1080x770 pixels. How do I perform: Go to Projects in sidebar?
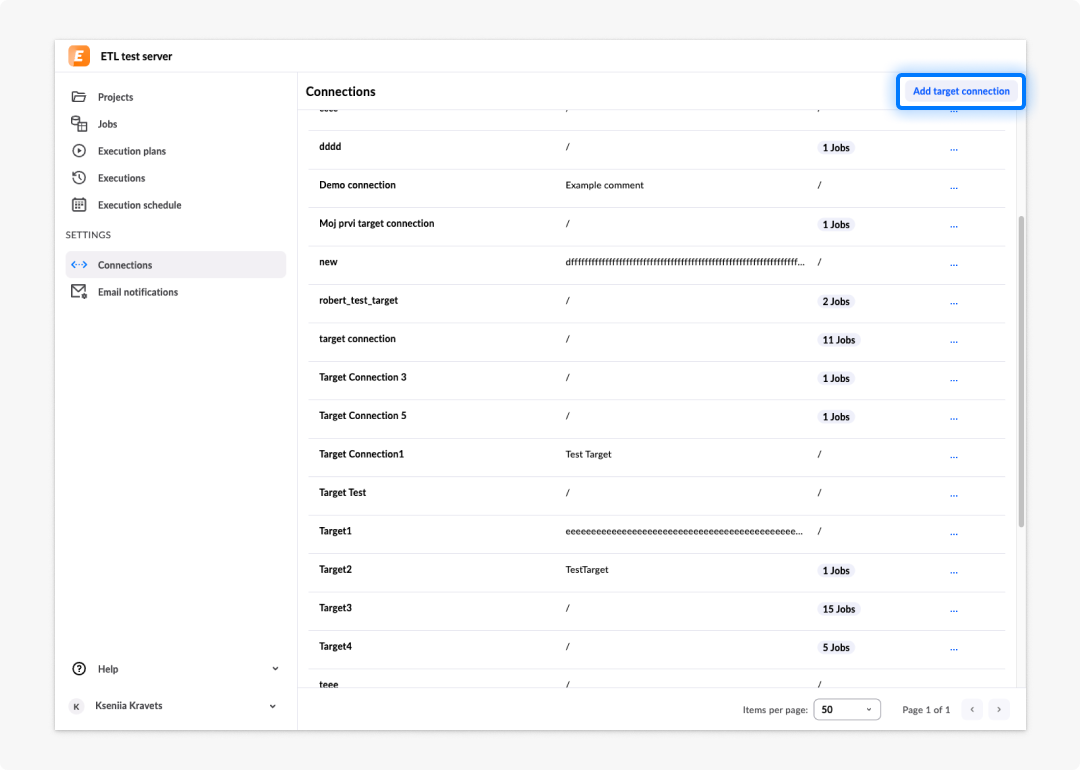115,97
